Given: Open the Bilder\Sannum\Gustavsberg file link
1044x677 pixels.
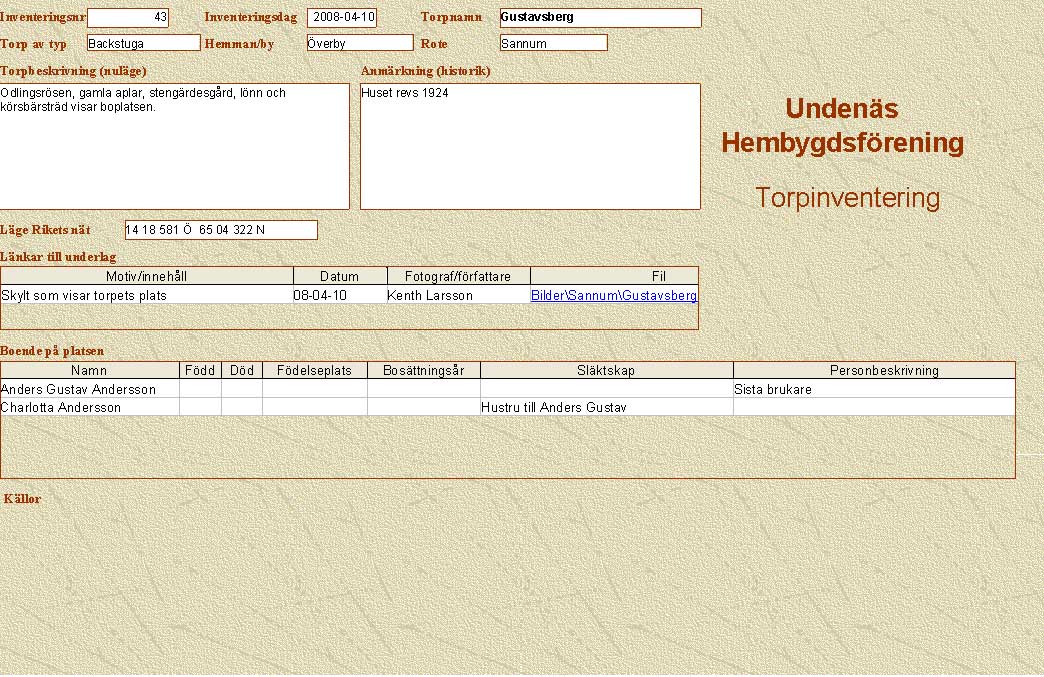Looking at the screenshot, I should 613,296.
